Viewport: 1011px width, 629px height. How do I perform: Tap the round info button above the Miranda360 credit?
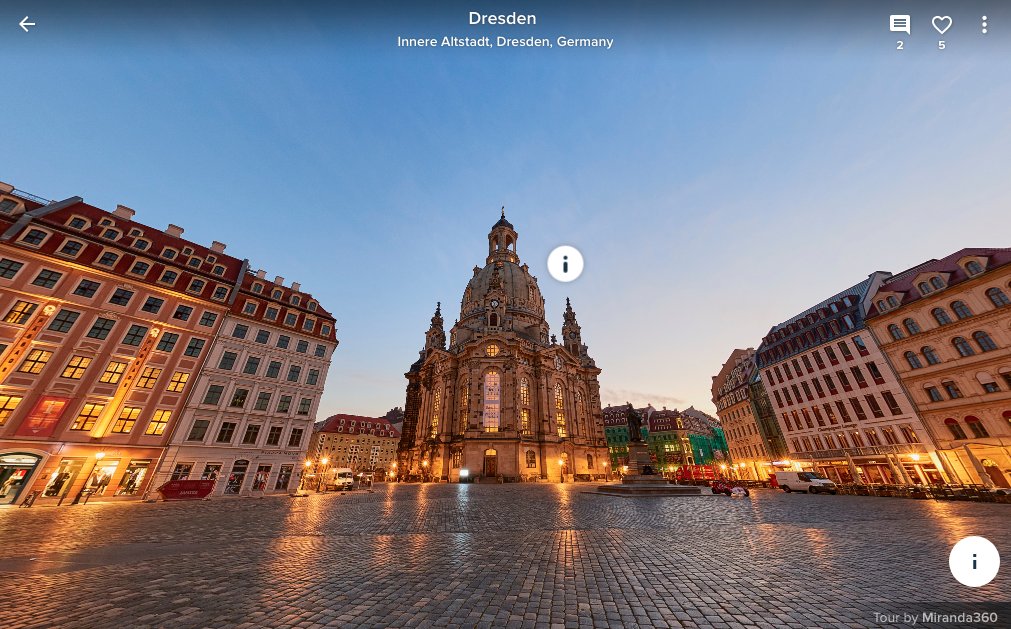[x=974, y=561]
